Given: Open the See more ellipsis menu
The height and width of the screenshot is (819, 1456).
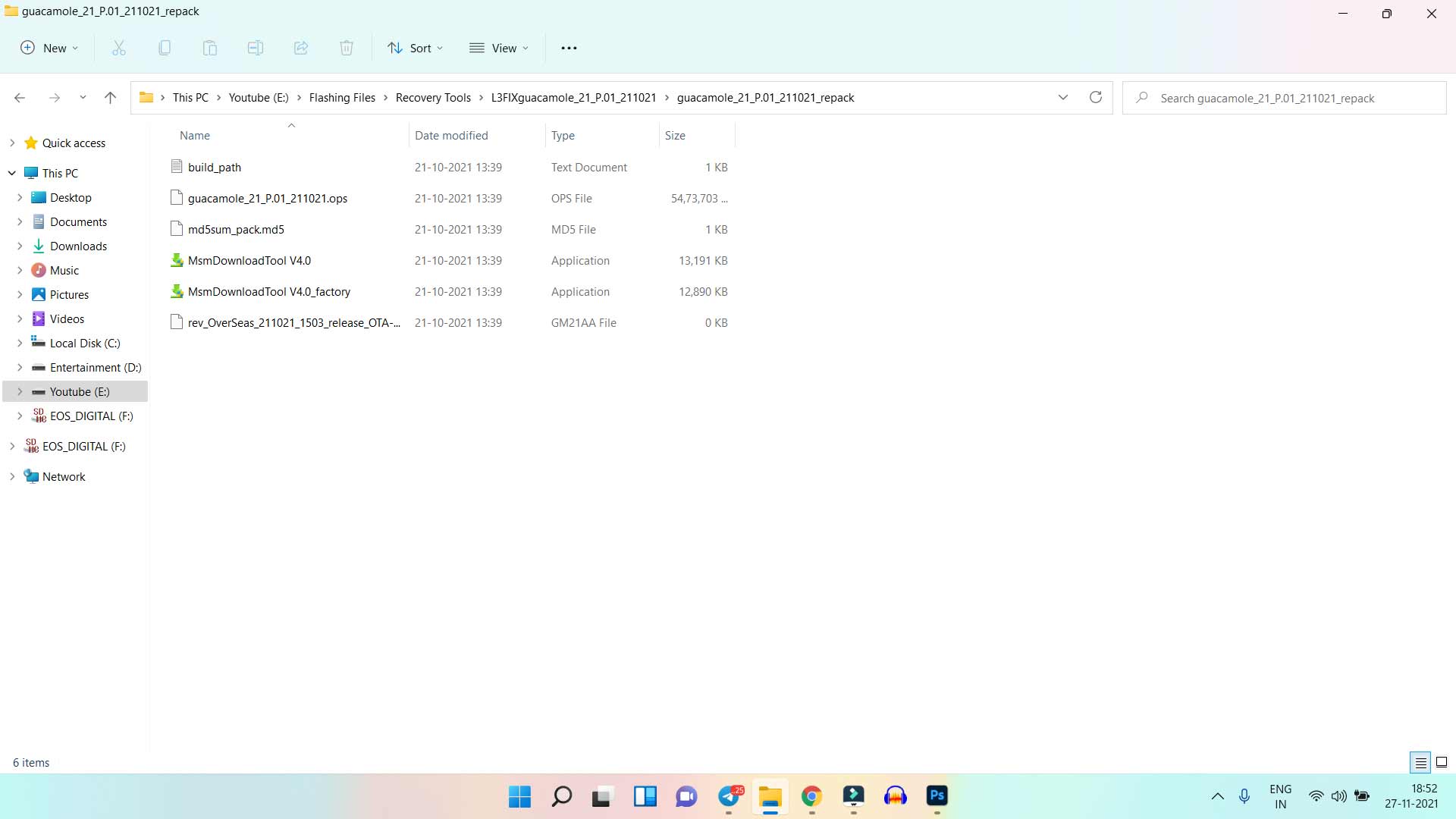Looking at the screenshot, I should click(569, 48).
